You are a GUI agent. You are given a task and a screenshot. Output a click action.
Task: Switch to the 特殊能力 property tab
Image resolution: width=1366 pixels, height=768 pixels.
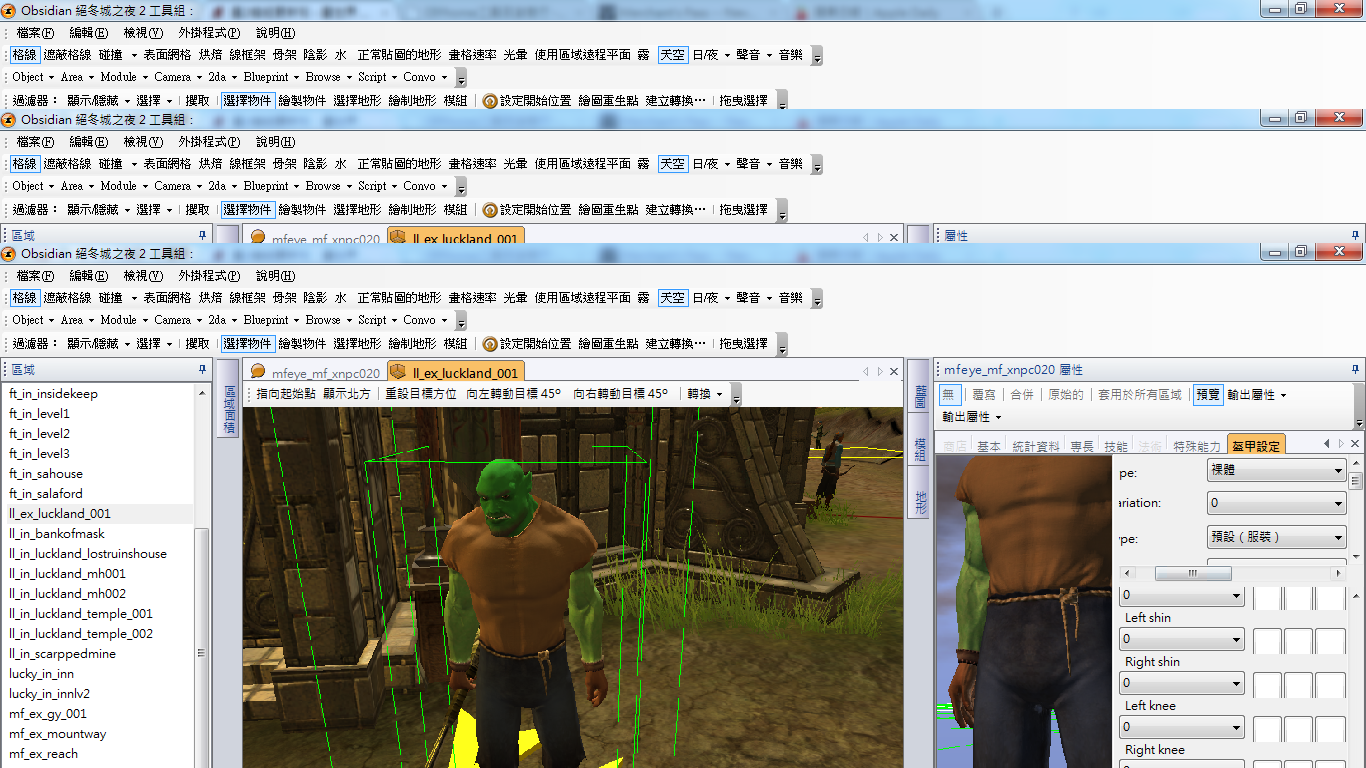click(x=1197, y=447)
